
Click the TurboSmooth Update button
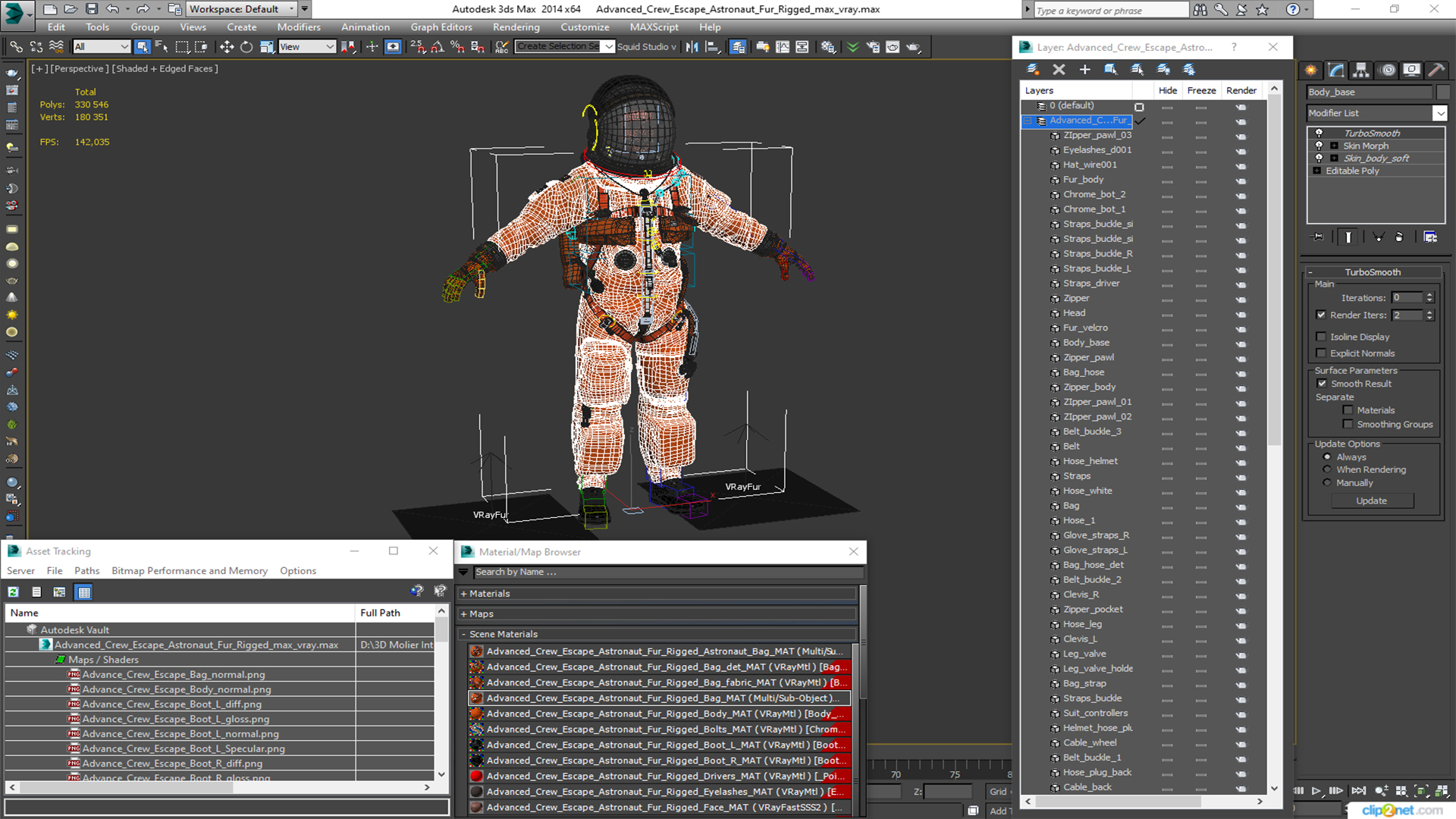[1371, 501]
